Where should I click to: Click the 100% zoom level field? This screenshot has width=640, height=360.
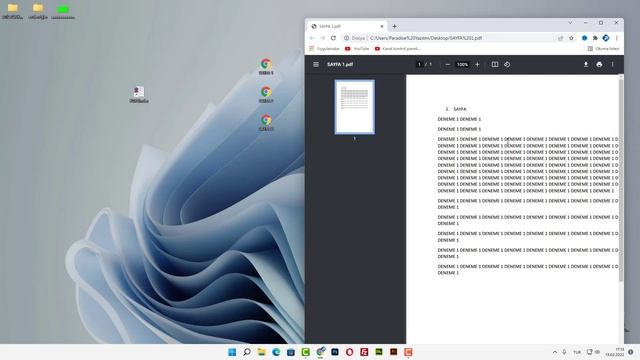click(462, 64)
